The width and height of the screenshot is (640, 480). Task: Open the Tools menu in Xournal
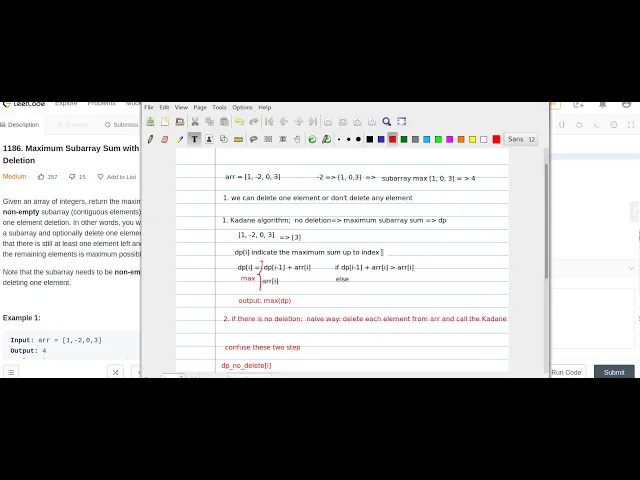pyautogui.click(x=219, y=107)
